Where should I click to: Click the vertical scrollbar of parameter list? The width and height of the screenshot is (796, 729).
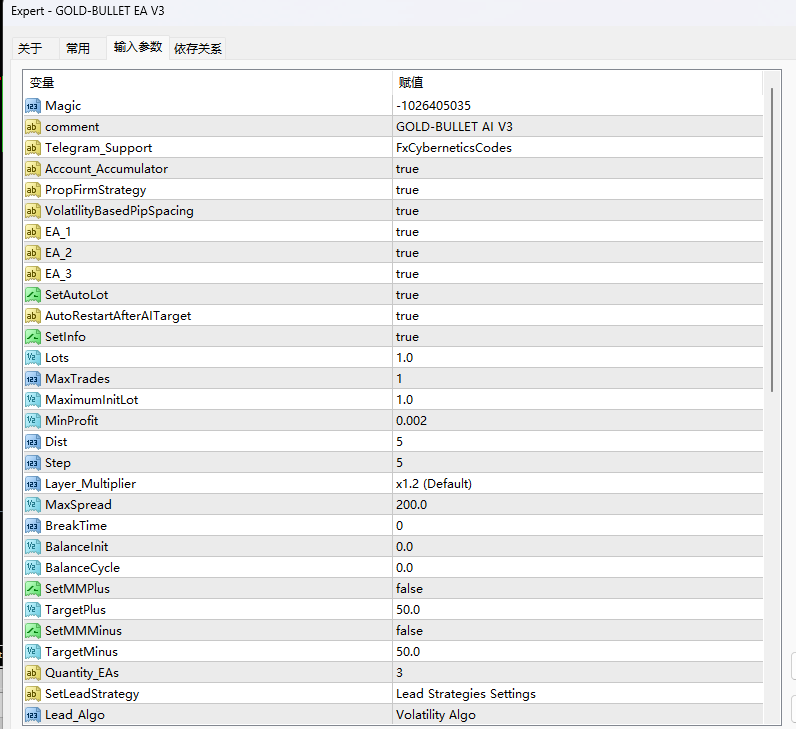point(770,240)
